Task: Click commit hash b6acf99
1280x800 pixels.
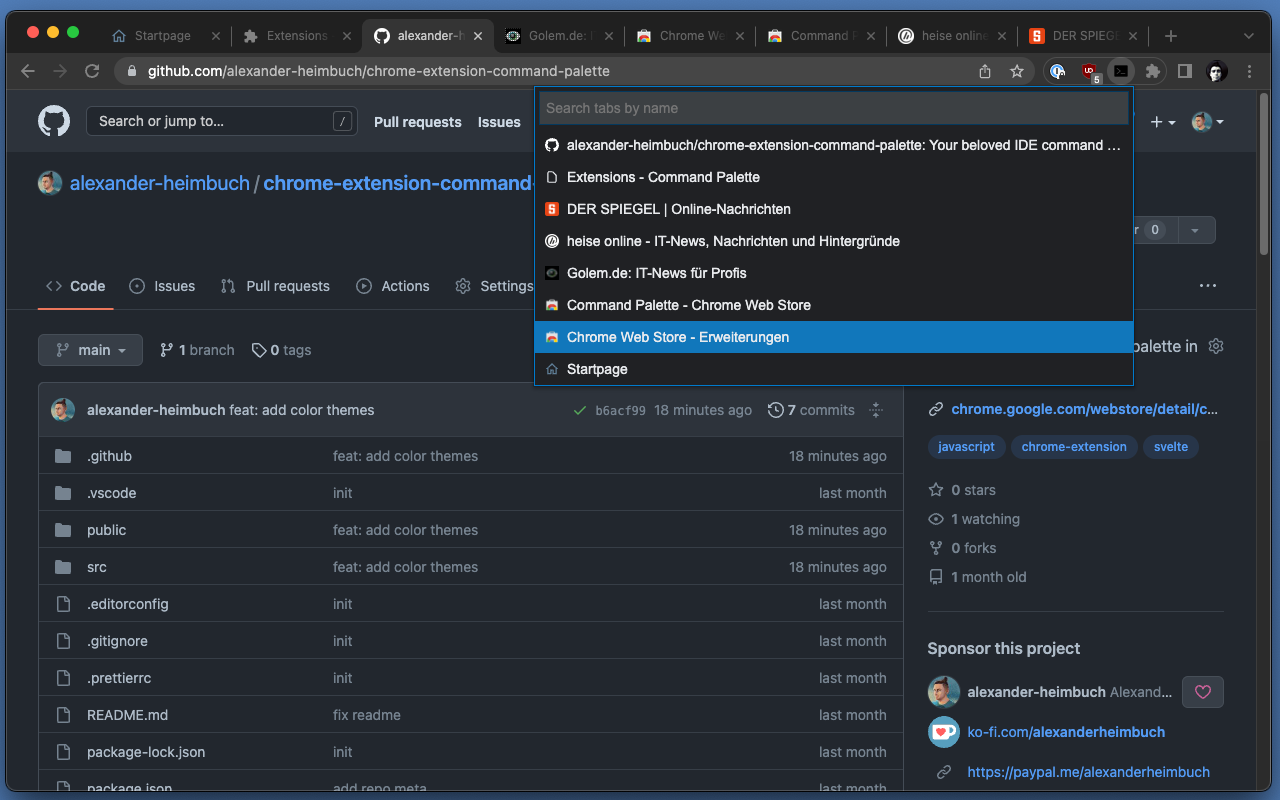Action: point(620,410)
